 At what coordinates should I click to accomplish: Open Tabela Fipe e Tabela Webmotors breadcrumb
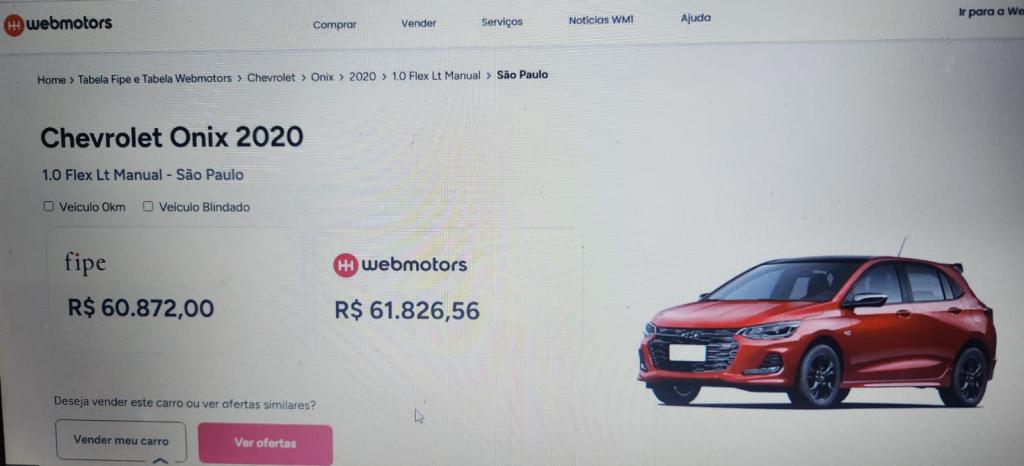(x=155, y=78)
